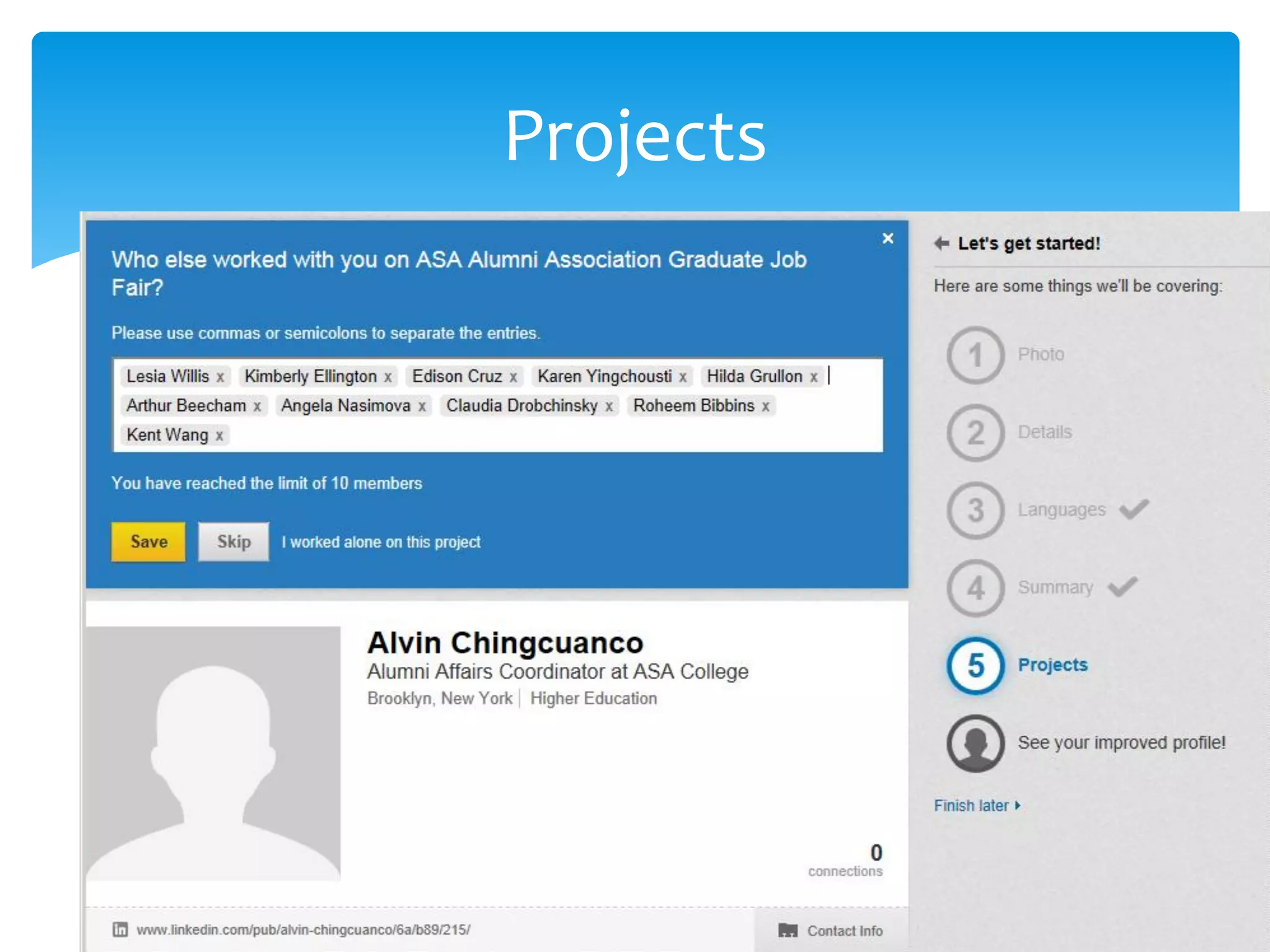
Task: Go to the Languages step label
Action: 1061,510
